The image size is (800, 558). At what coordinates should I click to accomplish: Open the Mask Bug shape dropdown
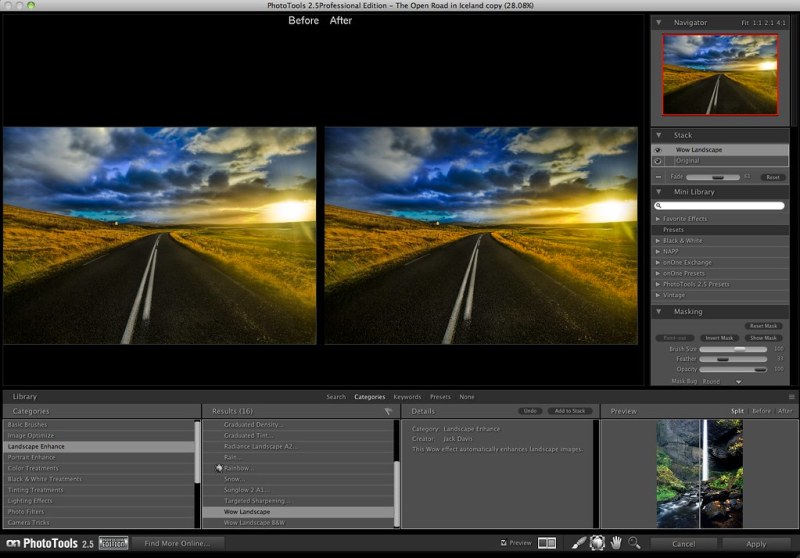pyautogui.click(x=738, y=381)
